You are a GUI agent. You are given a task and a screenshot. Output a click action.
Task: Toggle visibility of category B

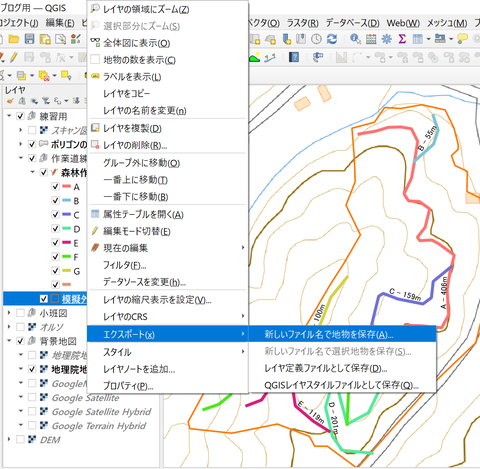click(x=55, y=201)
